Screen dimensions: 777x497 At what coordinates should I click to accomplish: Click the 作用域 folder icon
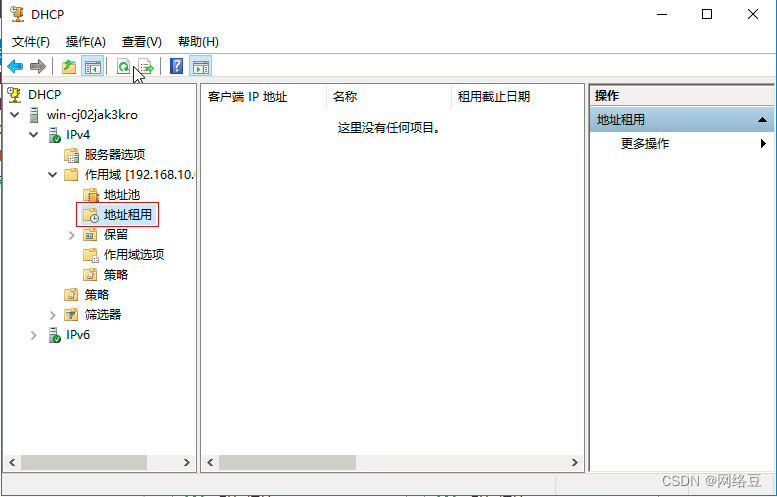[x=71, y=174]
